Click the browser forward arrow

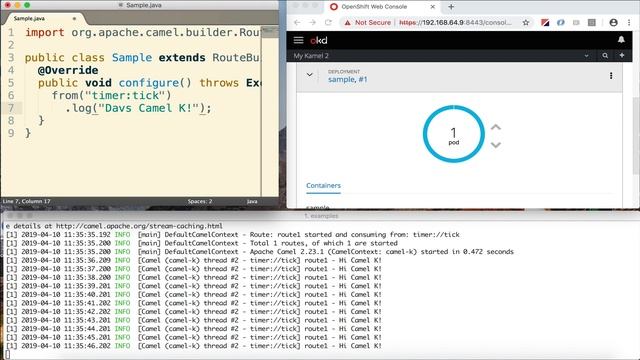tap(313, 22)
